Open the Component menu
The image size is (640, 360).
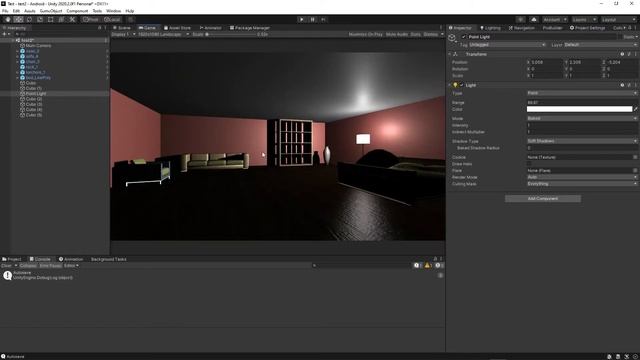pos(77,11)
